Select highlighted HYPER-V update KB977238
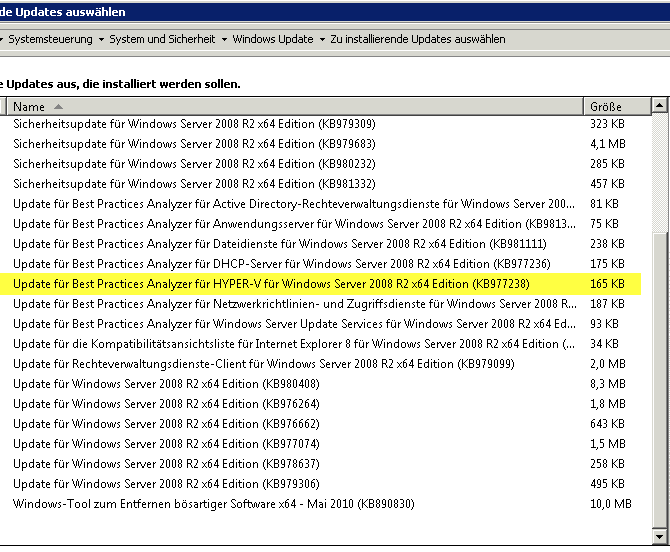The width and height of the screenshot is (670, 552). pyautogui.click(x=320, y=284)
